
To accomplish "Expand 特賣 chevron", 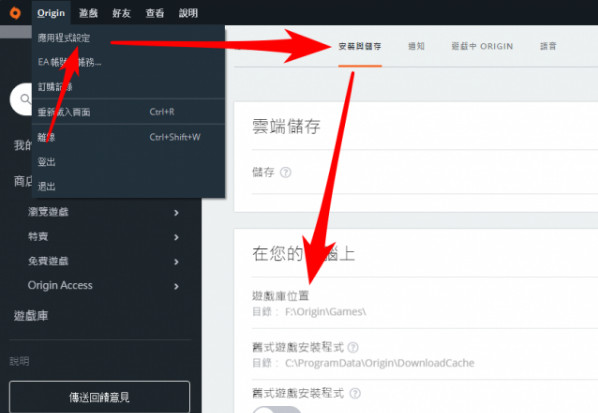I will point(176,237).
